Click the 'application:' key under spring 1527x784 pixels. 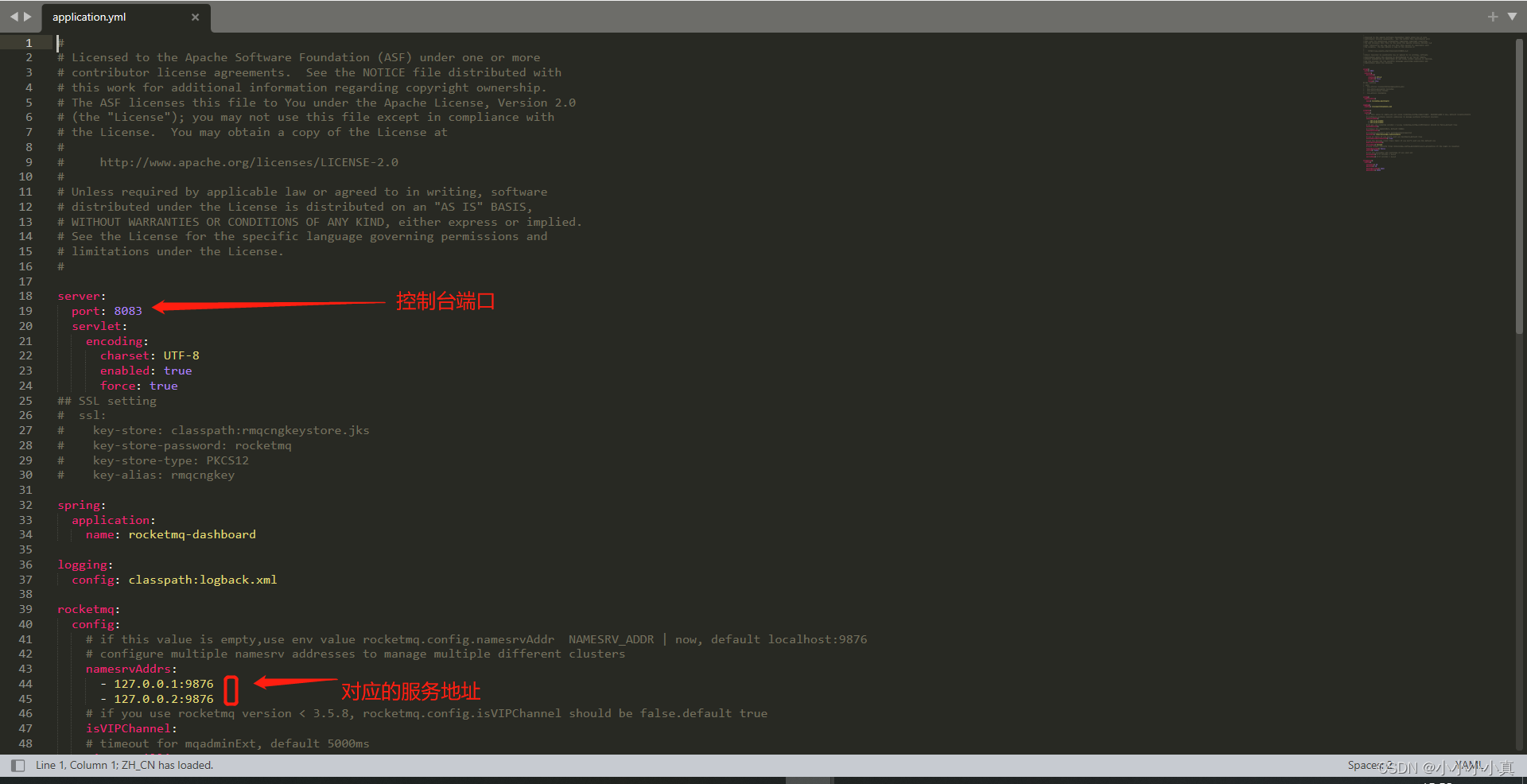pyautogui.click(x=114, y=520)
